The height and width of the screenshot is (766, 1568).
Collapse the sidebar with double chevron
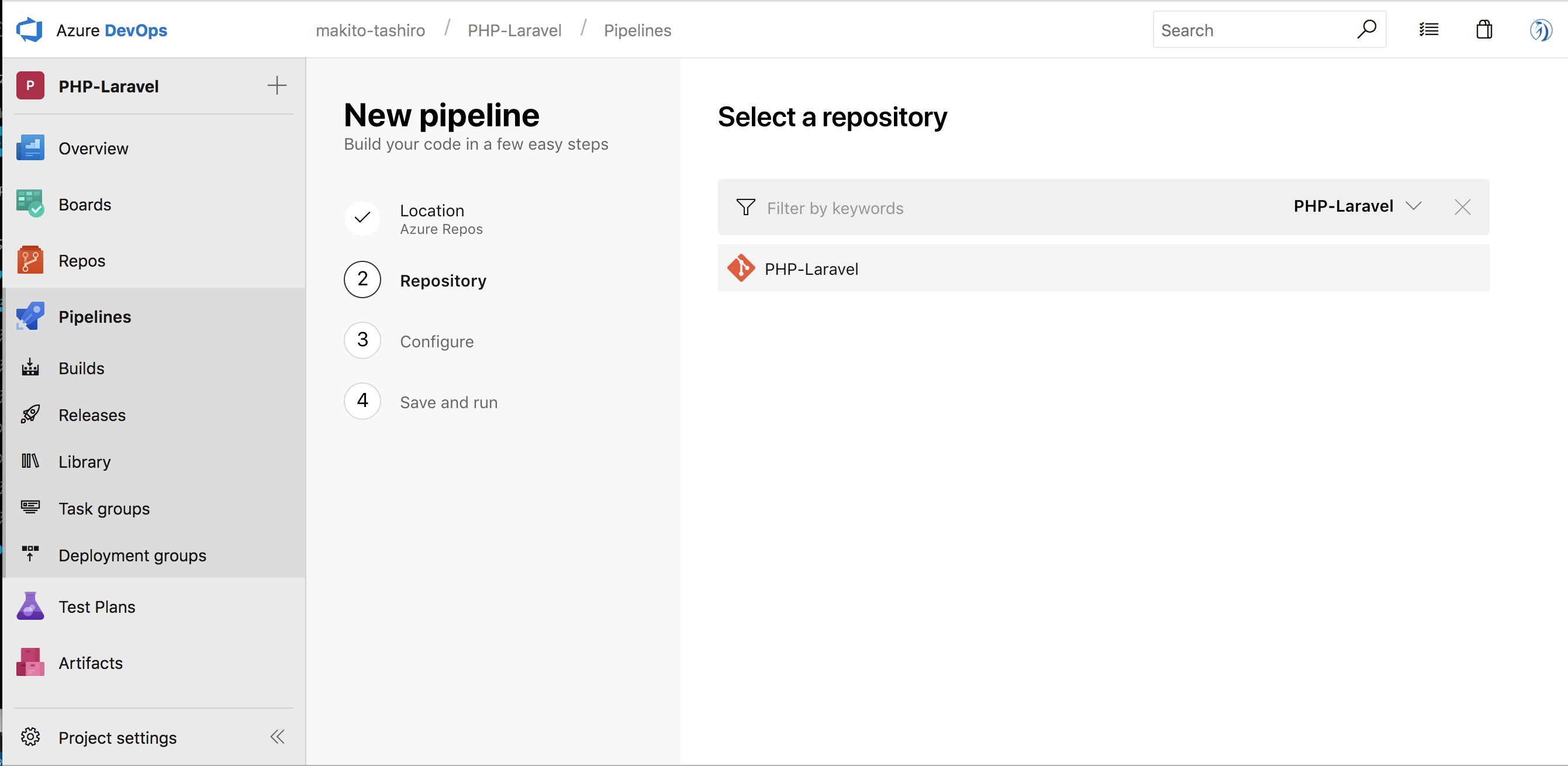(x=277, y=737)
